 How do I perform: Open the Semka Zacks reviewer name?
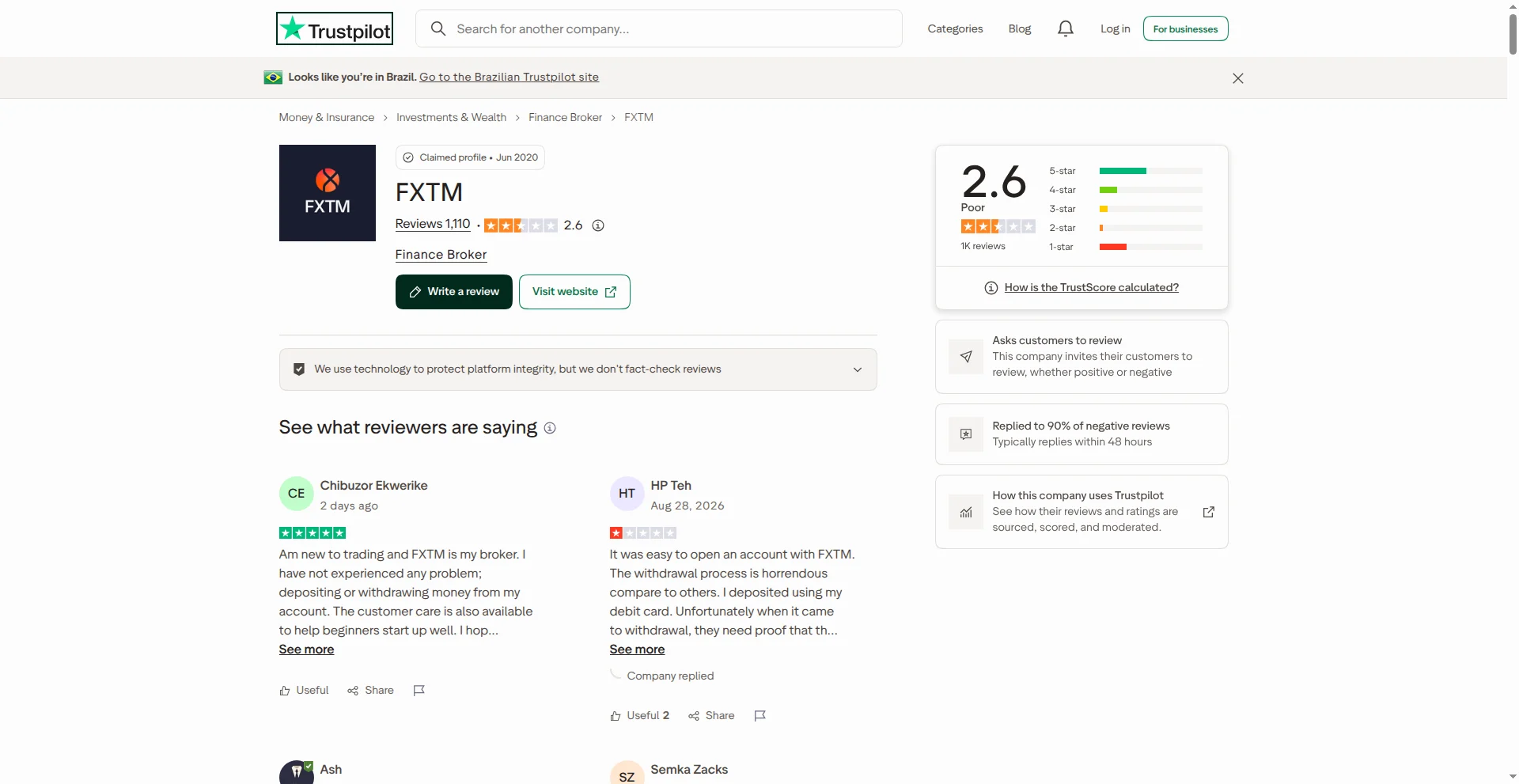pos(689,770)
